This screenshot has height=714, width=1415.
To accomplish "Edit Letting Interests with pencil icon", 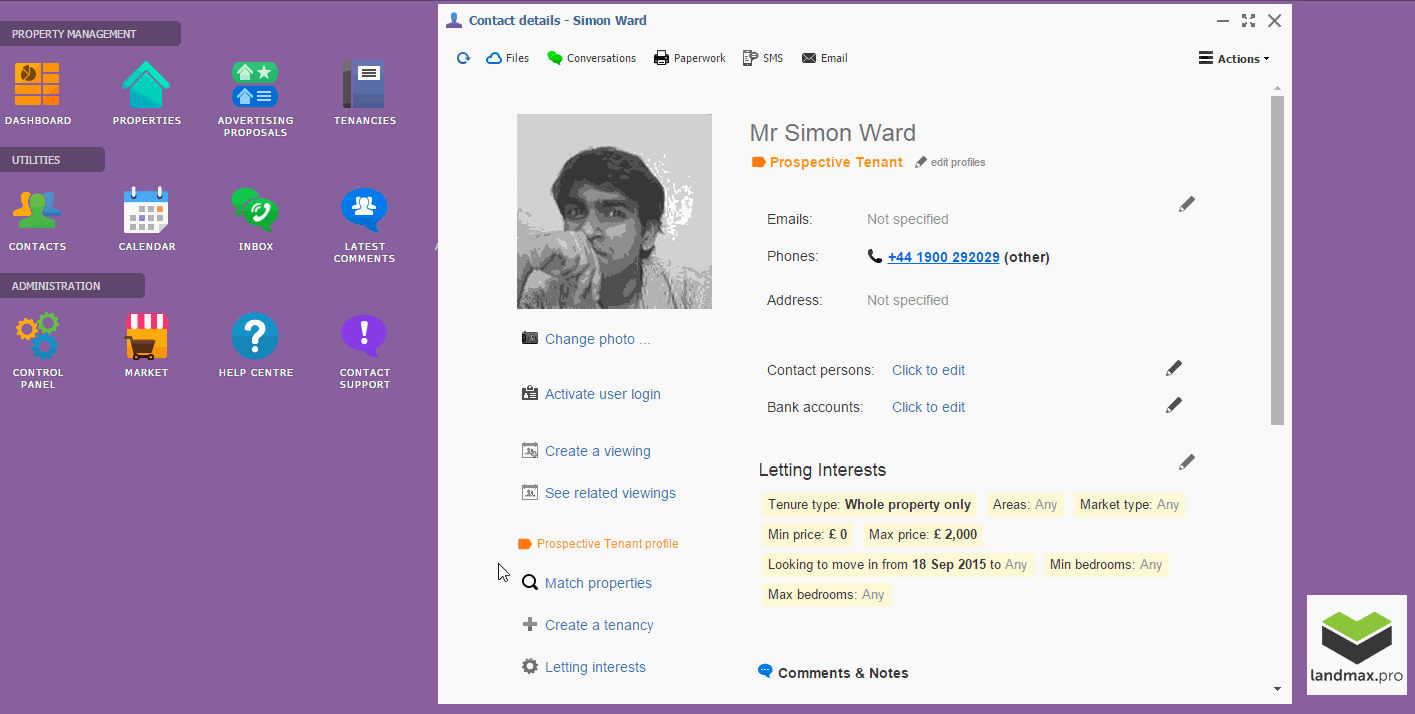I will [1186, 462].
